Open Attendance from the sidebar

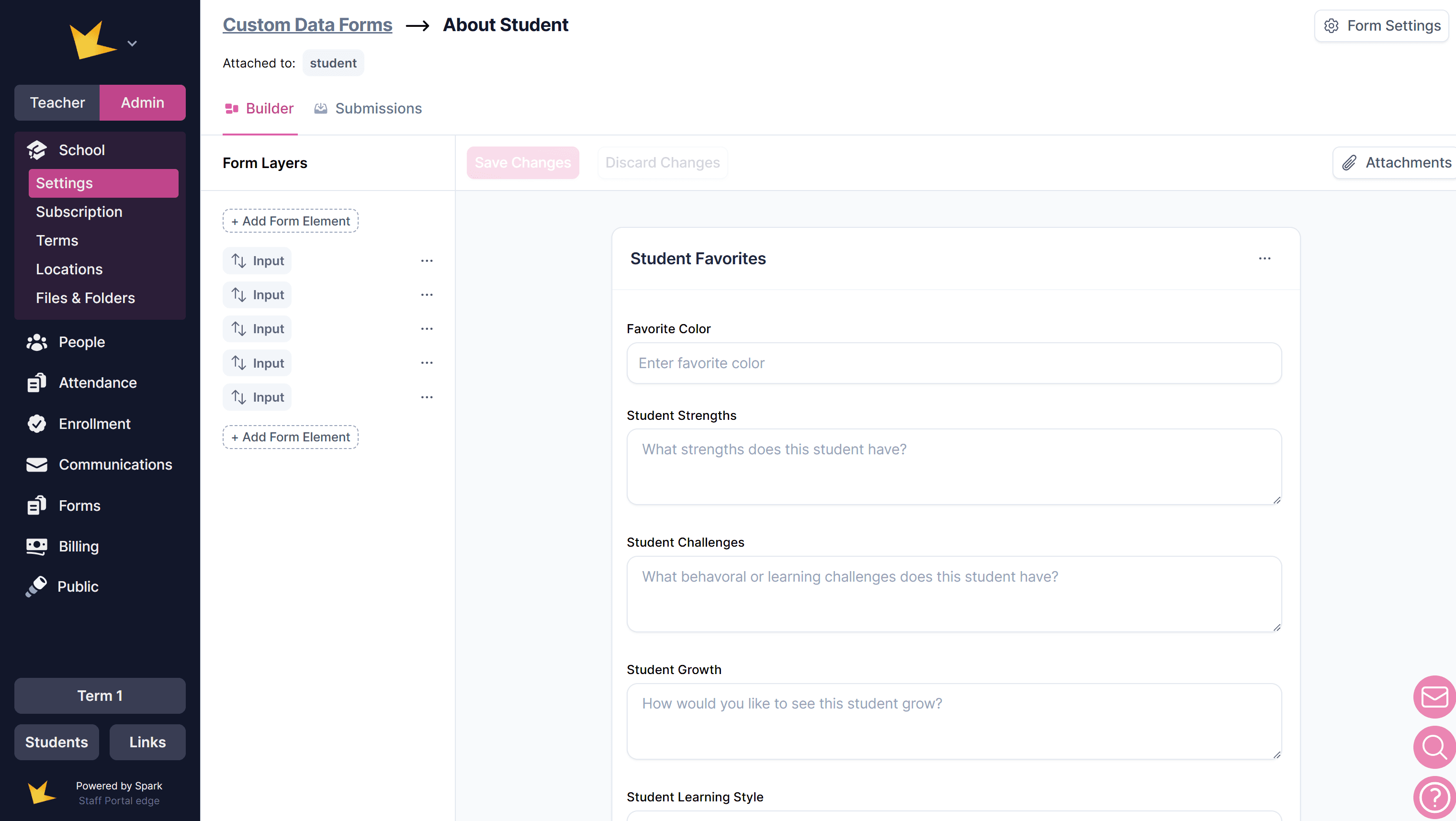point(97,382)
